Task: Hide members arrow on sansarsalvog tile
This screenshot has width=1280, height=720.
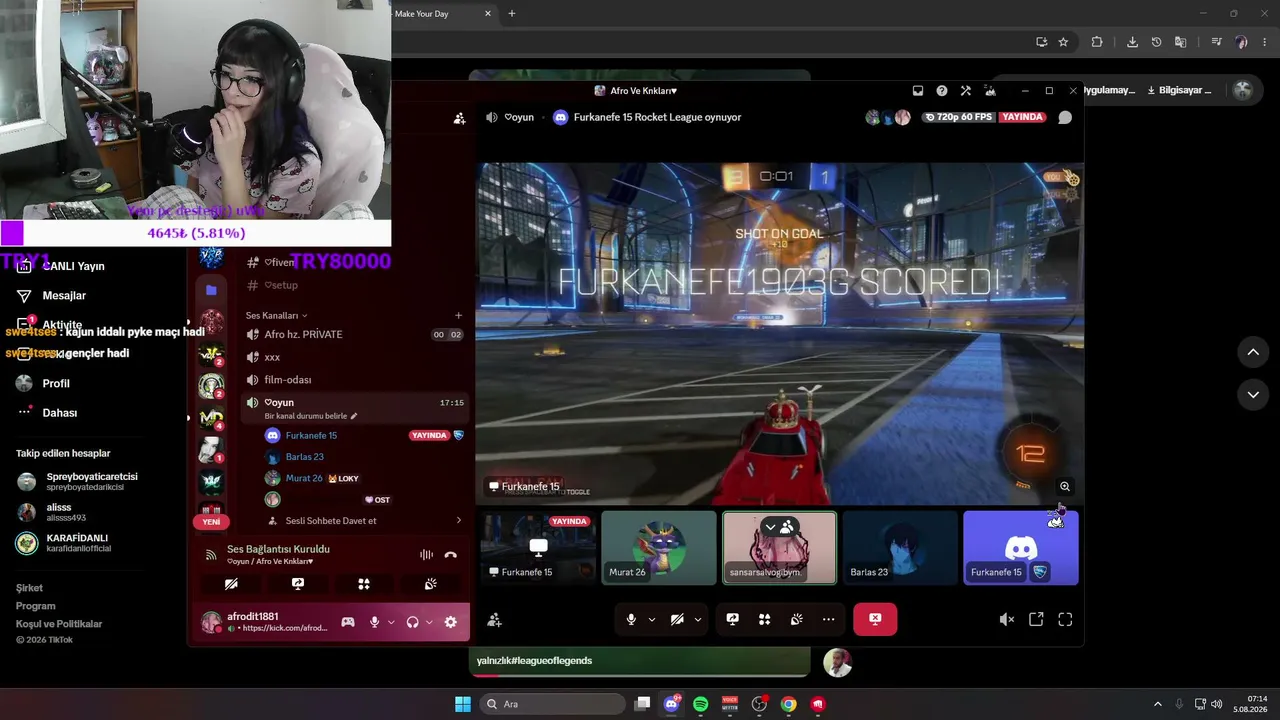Action: (x=769, y=526)
